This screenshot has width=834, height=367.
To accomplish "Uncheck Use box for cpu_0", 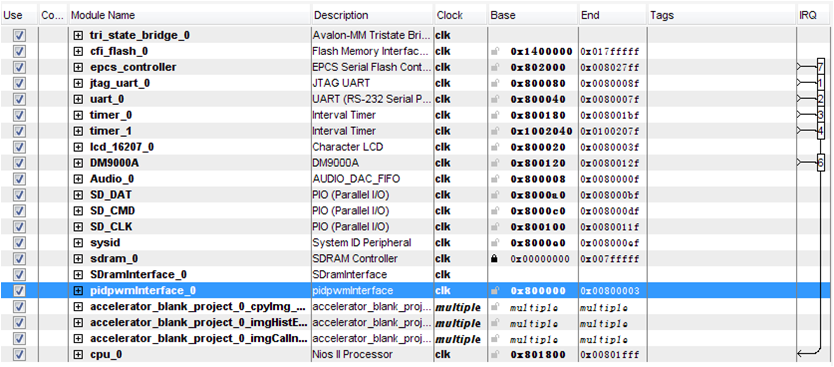I will pos(19,355).
